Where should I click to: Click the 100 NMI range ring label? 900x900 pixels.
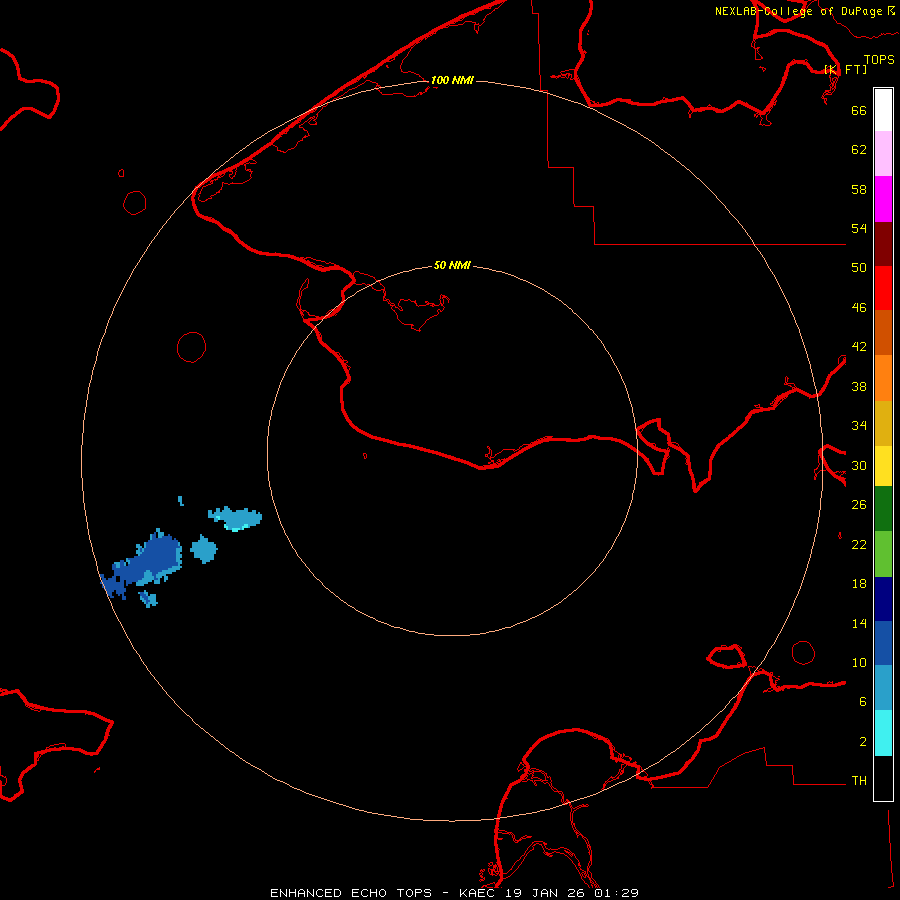[x=452, y=80]
